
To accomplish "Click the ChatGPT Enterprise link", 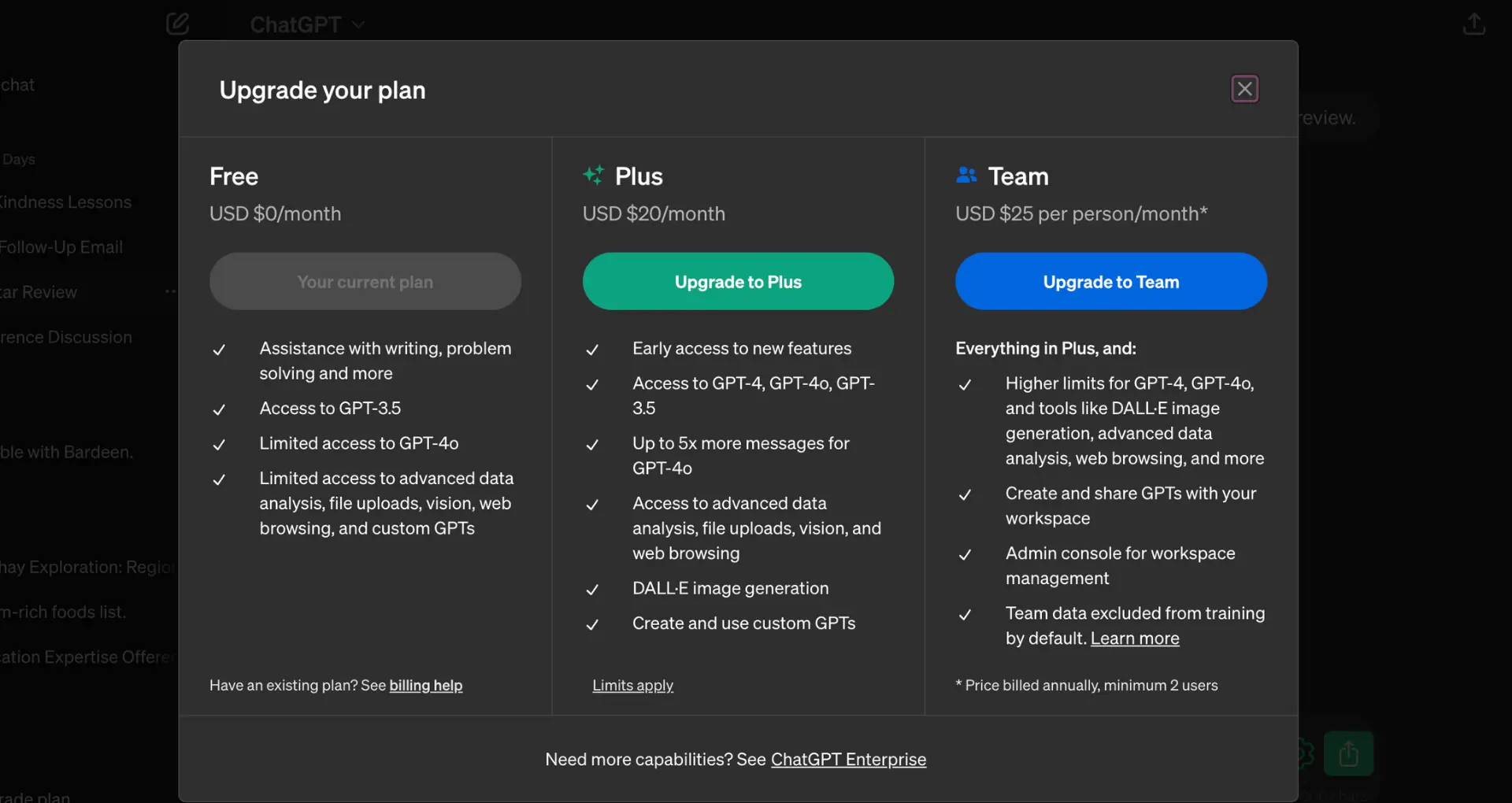I will coord(848,759).
